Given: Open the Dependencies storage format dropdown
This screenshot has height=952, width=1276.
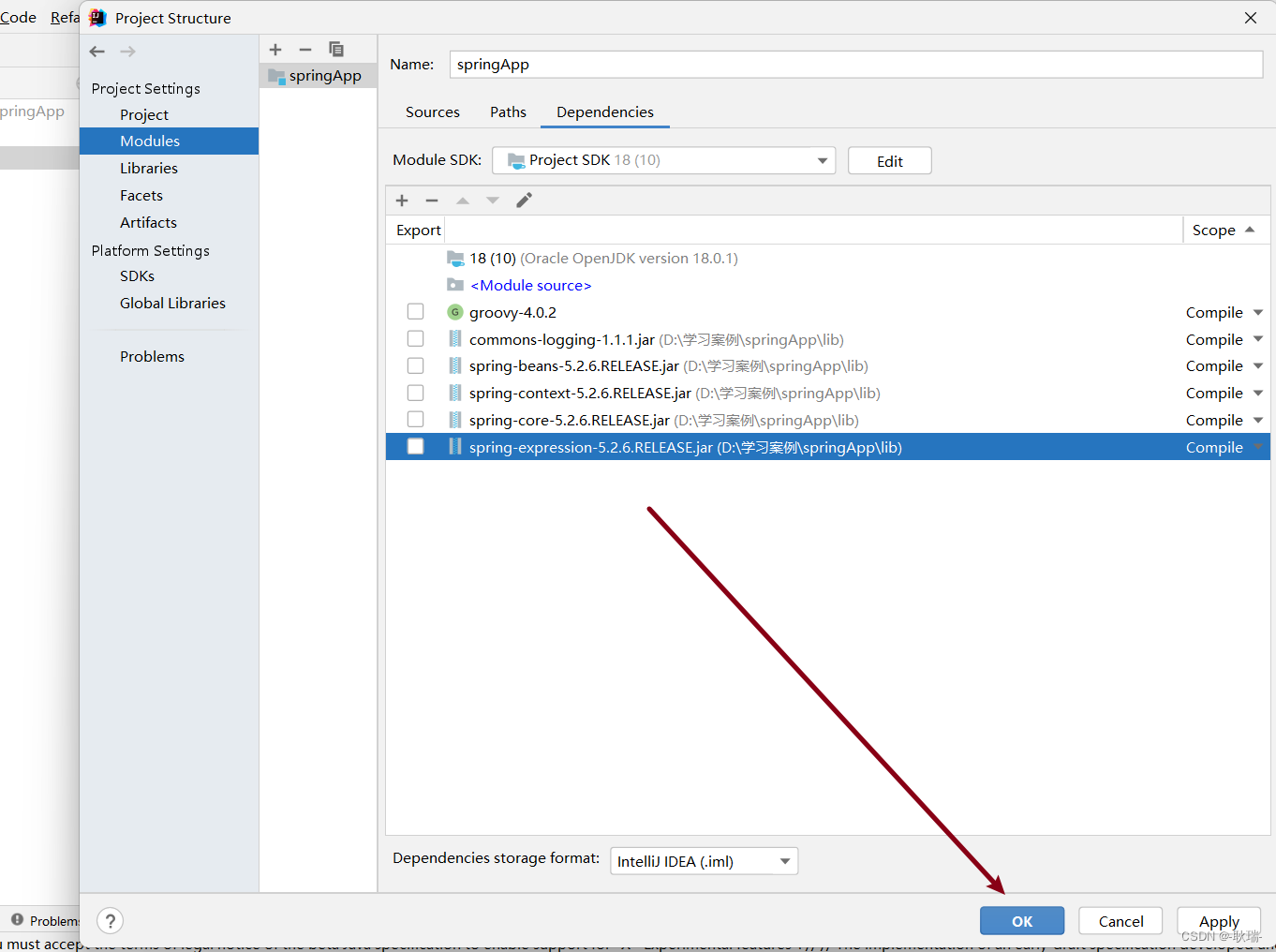Looking at the screenshot, I should [x=705, y=861].
